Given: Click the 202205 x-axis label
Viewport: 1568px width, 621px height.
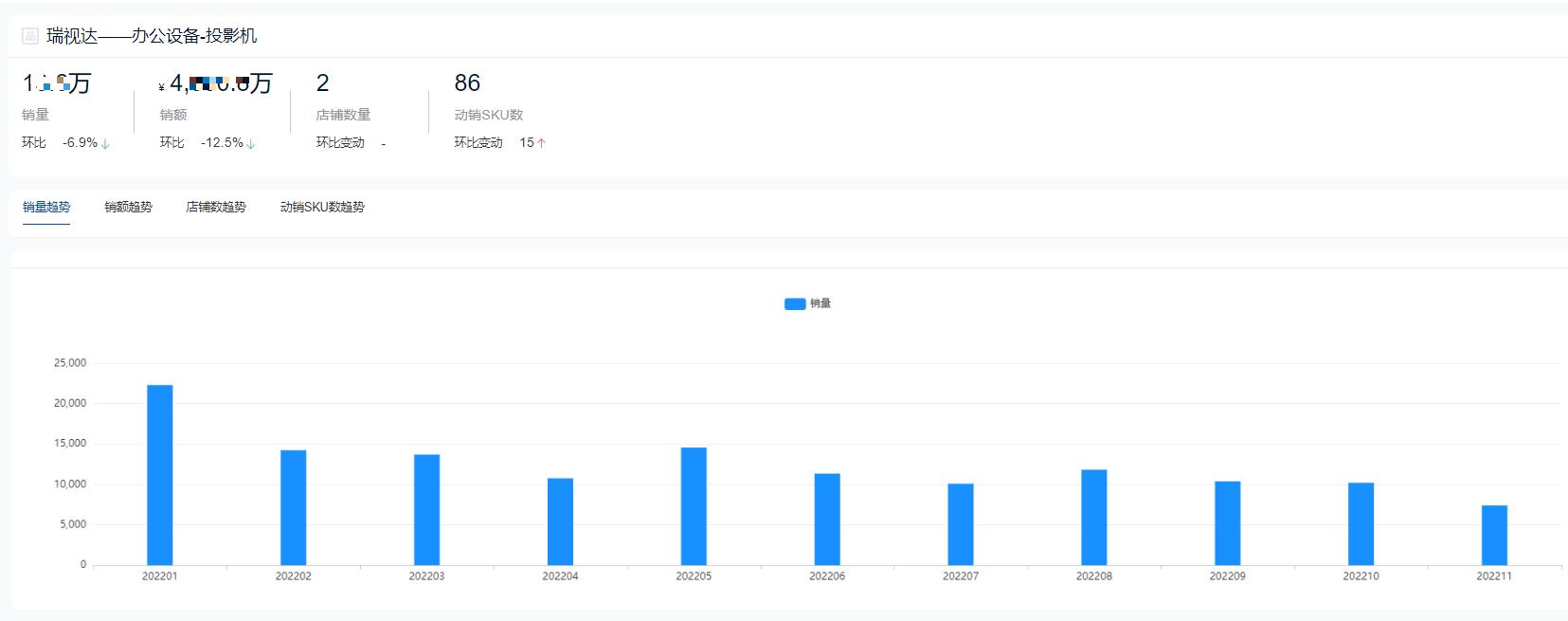Looking at the screenshot, I should coord(694,576).
